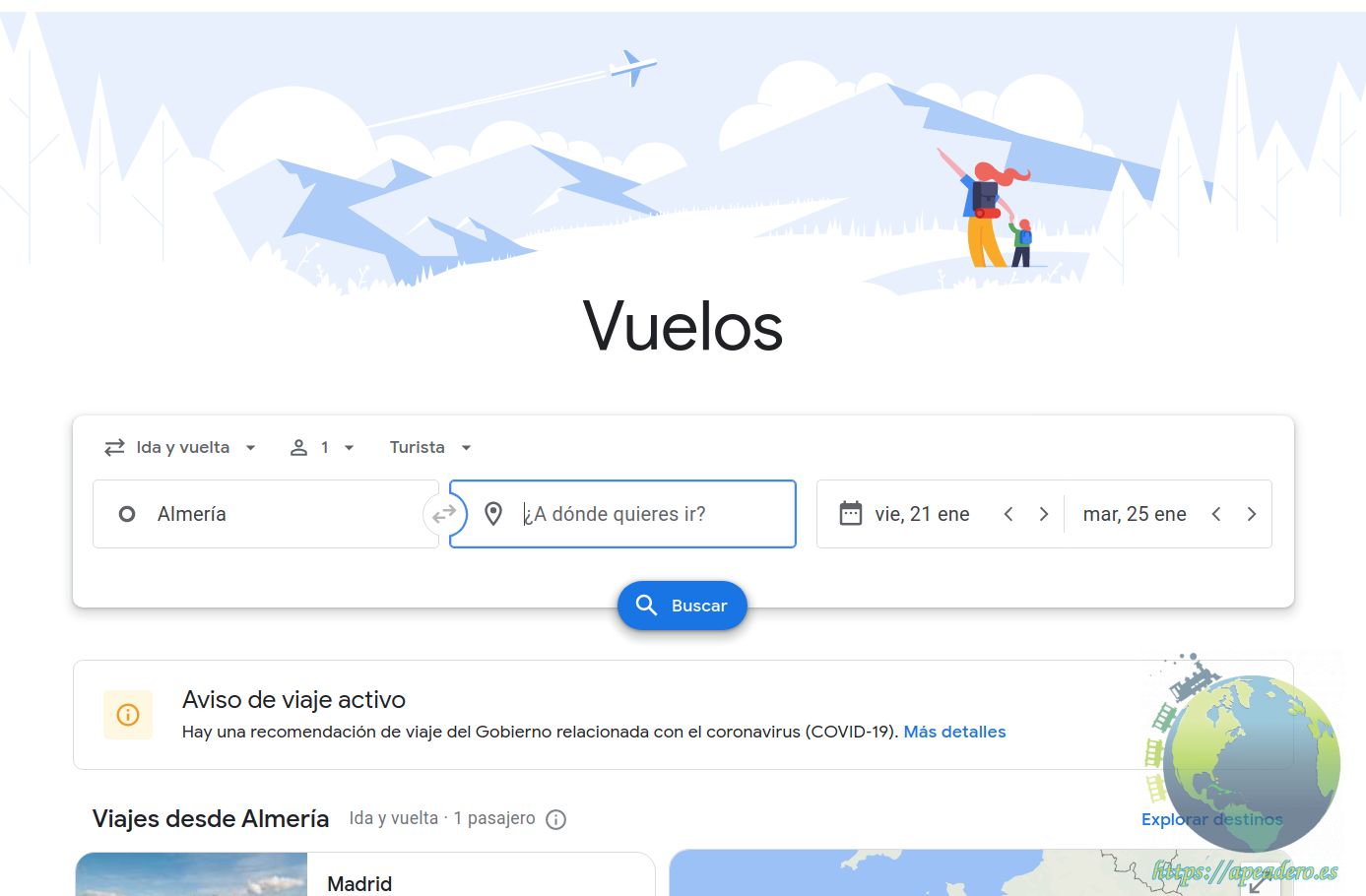Advance return date mar, 25 ene forward
The image size is (1366, 896).
click(x=1252, y=514)
